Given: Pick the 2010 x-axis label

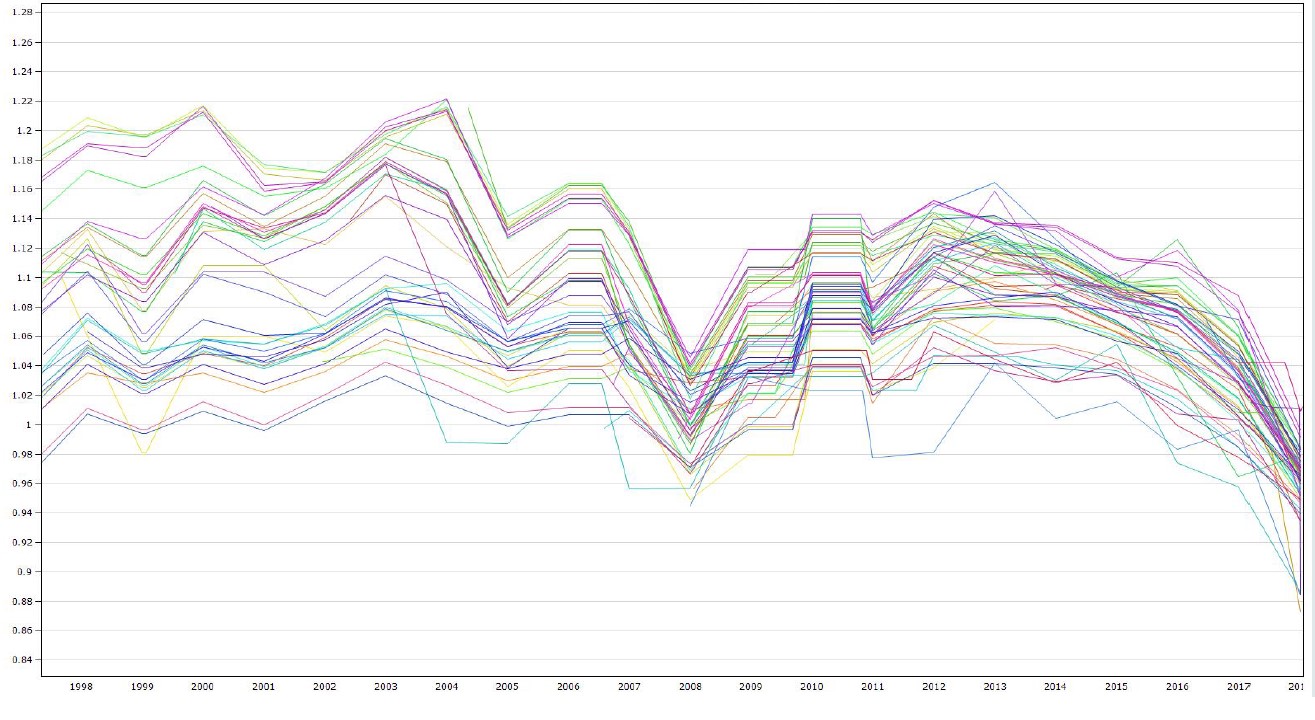Looking at the screenshot, I should 811,687.
